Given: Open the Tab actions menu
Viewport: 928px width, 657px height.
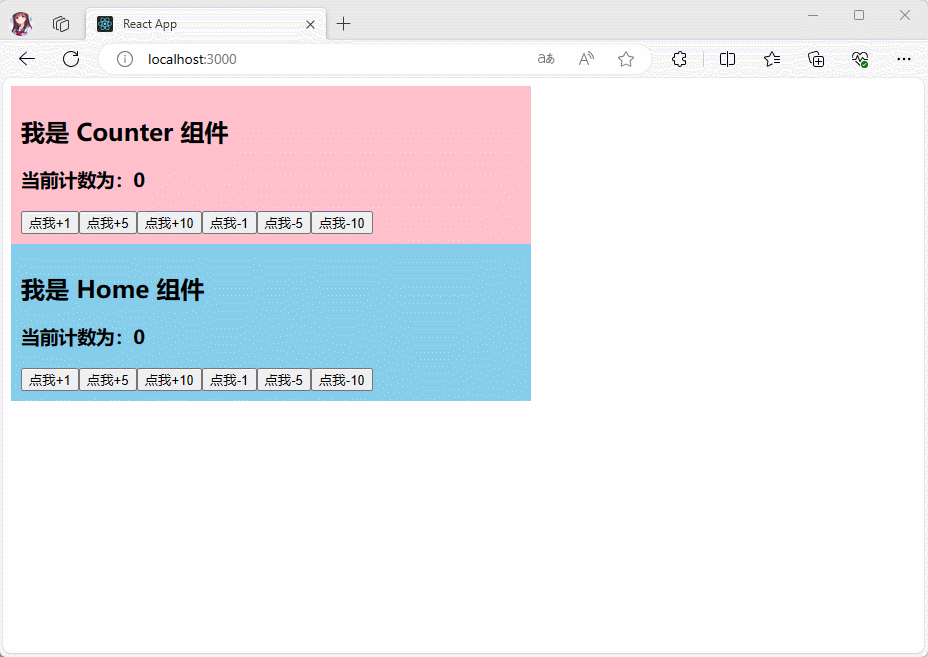Looking at the screenshot, I should (x=61, y=23).
